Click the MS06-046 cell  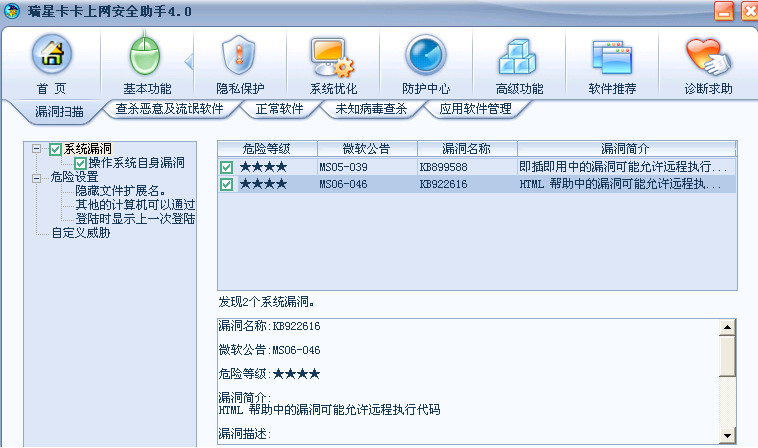(x=343, y=184)
